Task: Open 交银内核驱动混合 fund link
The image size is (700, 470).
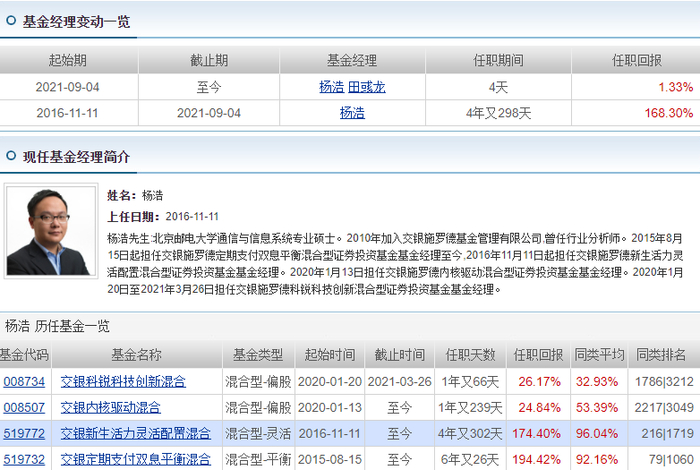Action: click(111, 408)
